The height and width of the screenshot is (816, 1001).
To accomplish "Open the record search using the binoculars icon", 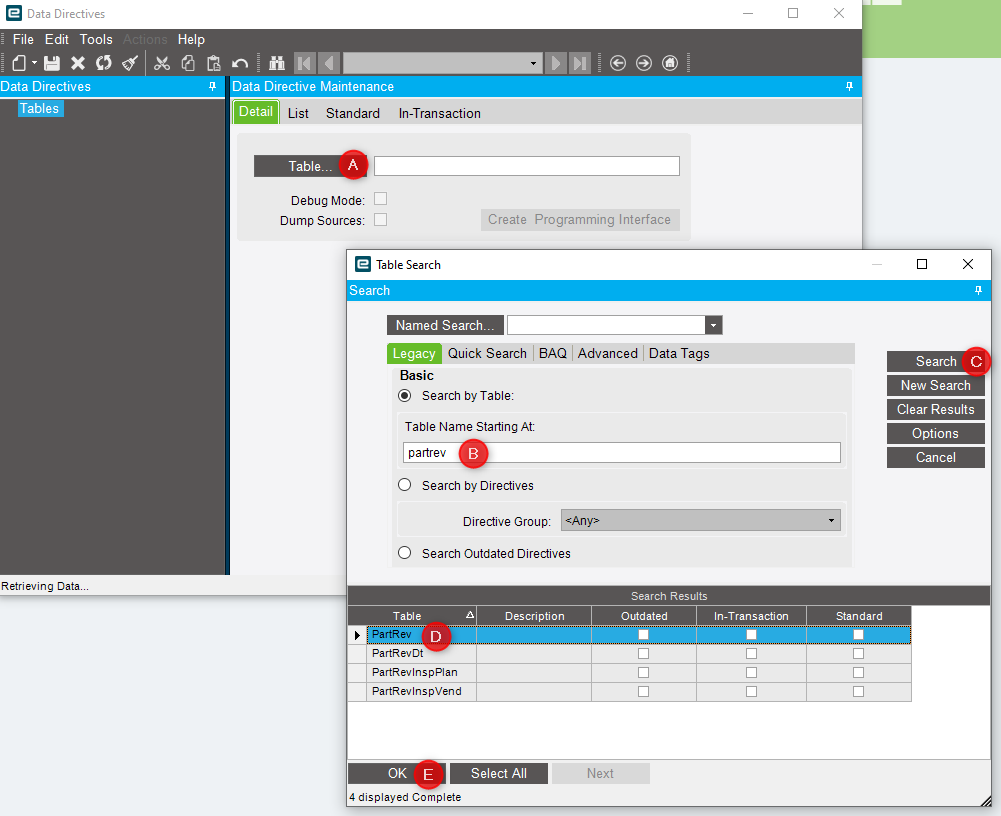I will click(x=276, y=62).
